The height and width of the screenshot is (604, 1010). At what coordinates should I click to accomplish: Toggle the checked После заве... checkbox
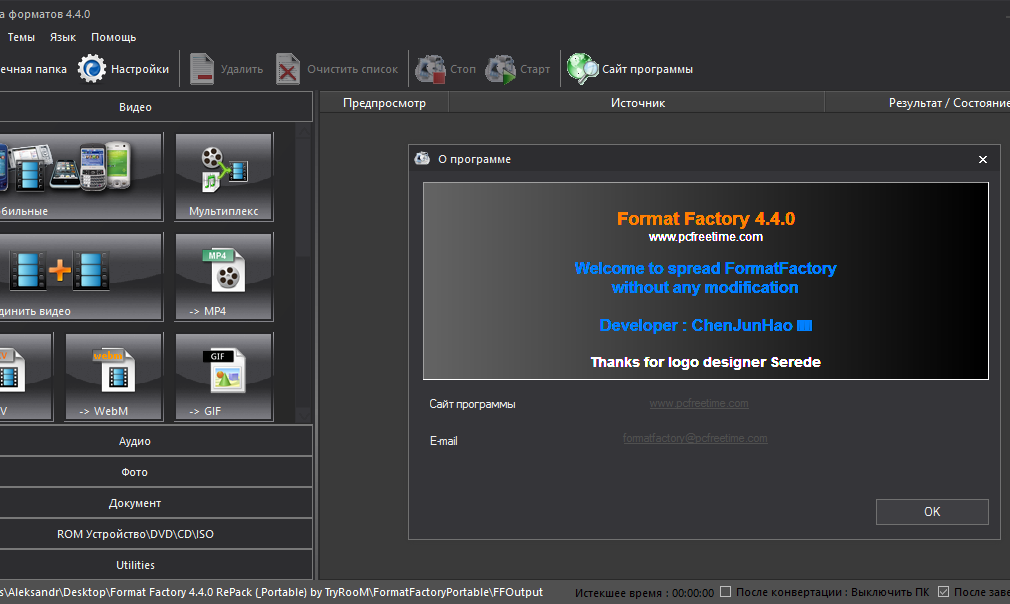tap(944, 592)
